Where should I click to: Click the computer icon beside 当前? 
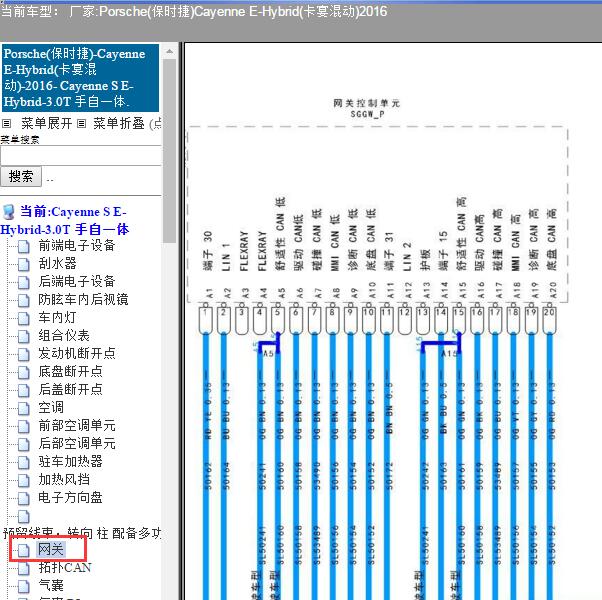click(x=8, y=212)
